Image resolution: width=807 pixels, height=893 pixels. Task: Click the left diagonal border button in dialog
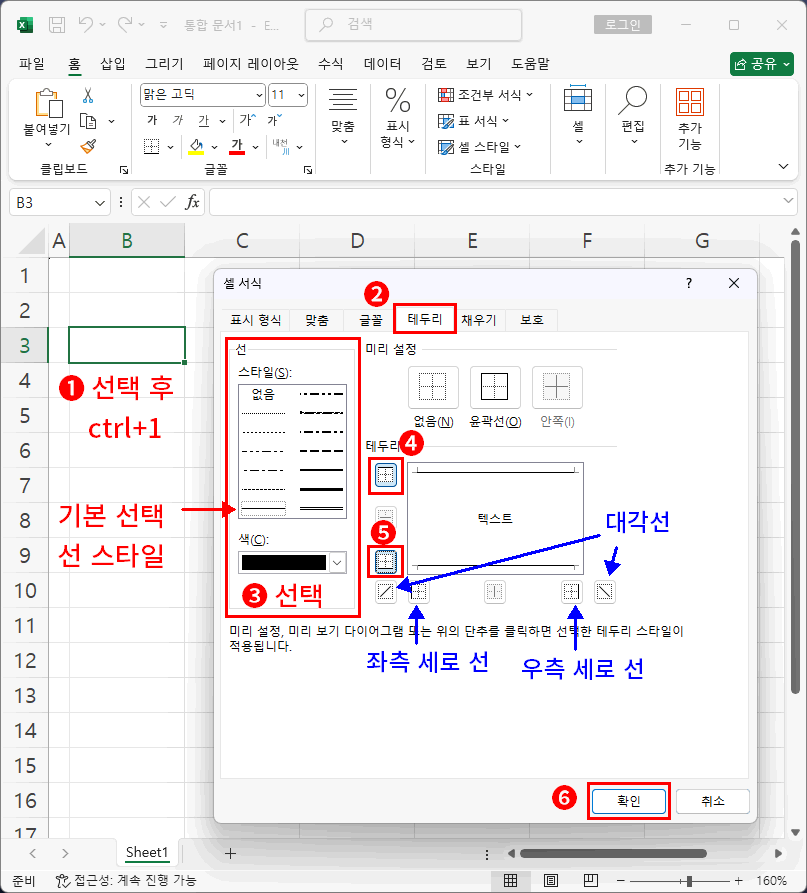386,592
